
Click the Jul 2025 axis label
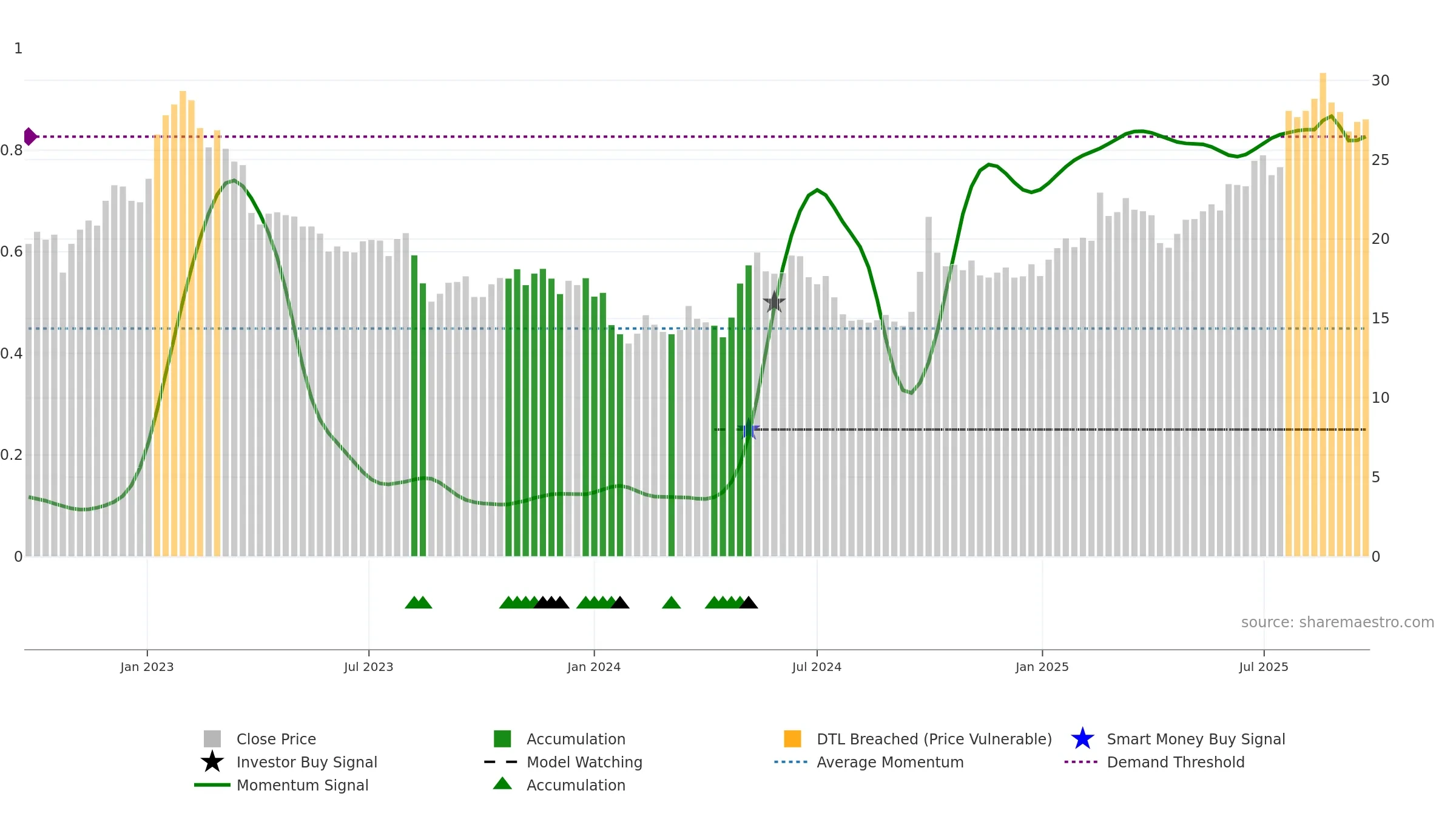coord(1264,667)
